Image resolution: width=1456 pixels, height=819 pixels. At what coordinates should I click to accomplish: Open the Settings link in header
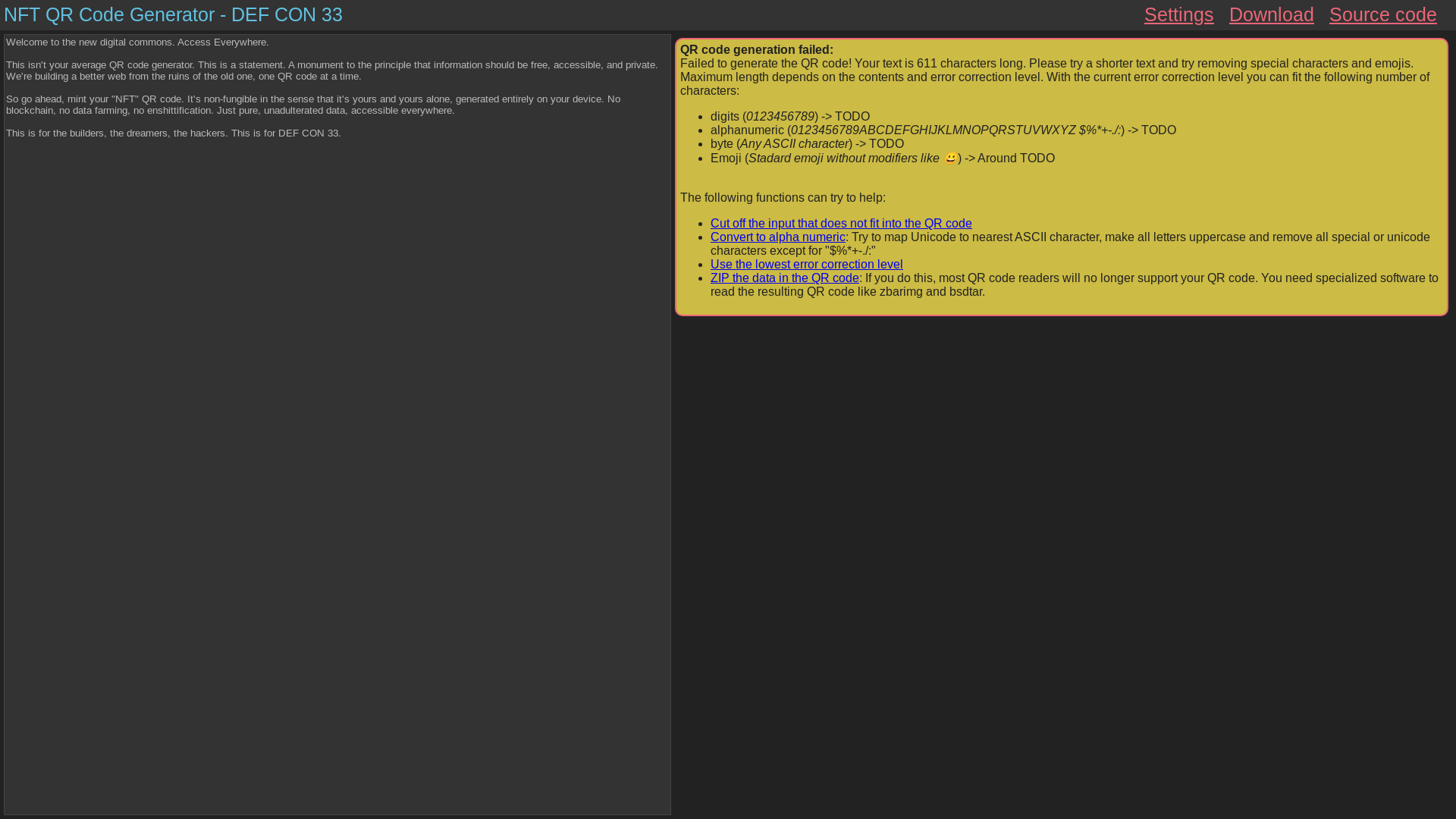coord(1178,14)
